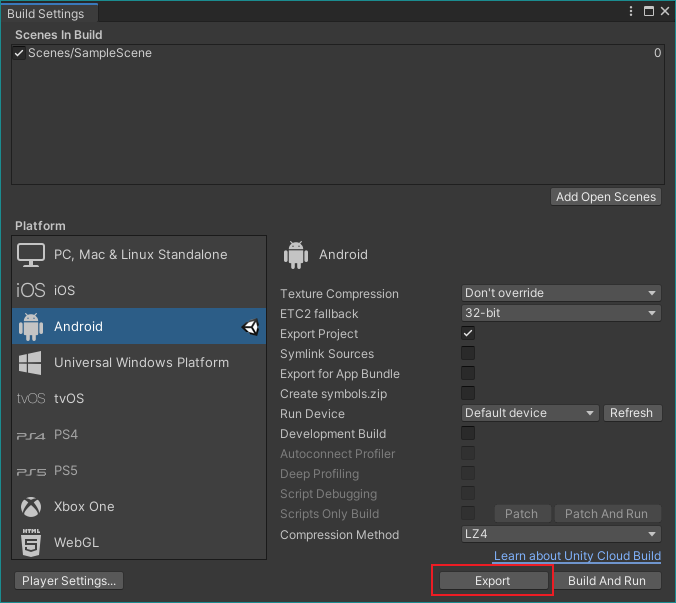This screenshot has width=676, height=603.
Task: Click the PS5 logo icon
Action: pyautogui.click(x=31, y=472)
